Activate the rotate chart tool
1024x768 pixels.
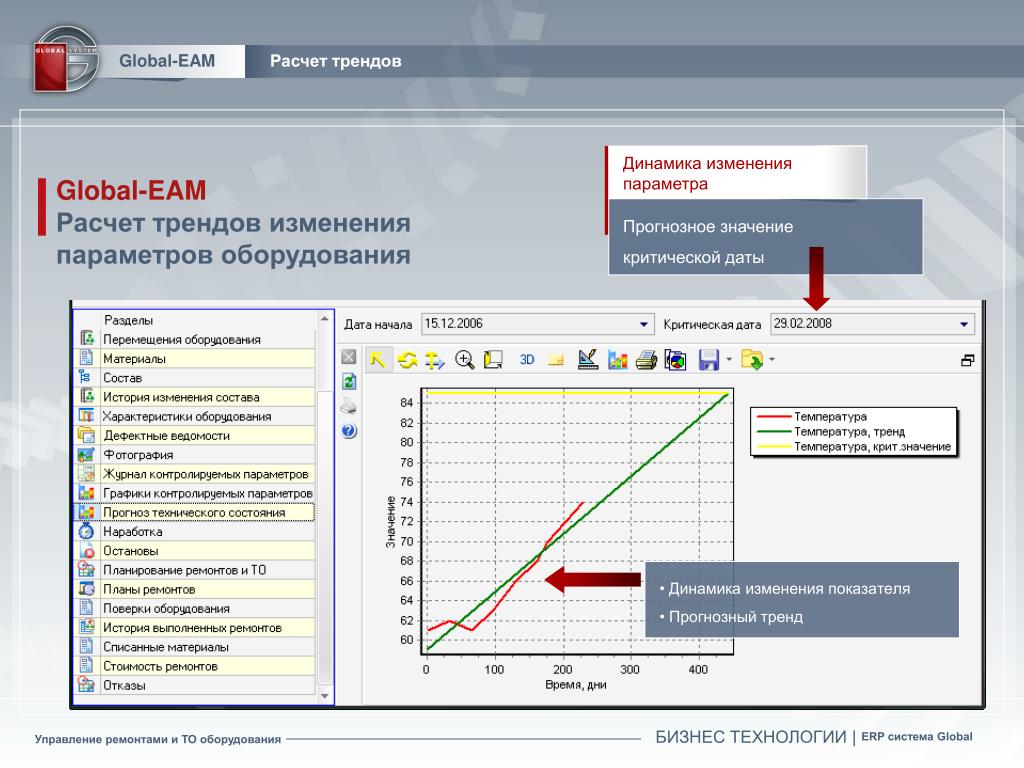[407, 360]
